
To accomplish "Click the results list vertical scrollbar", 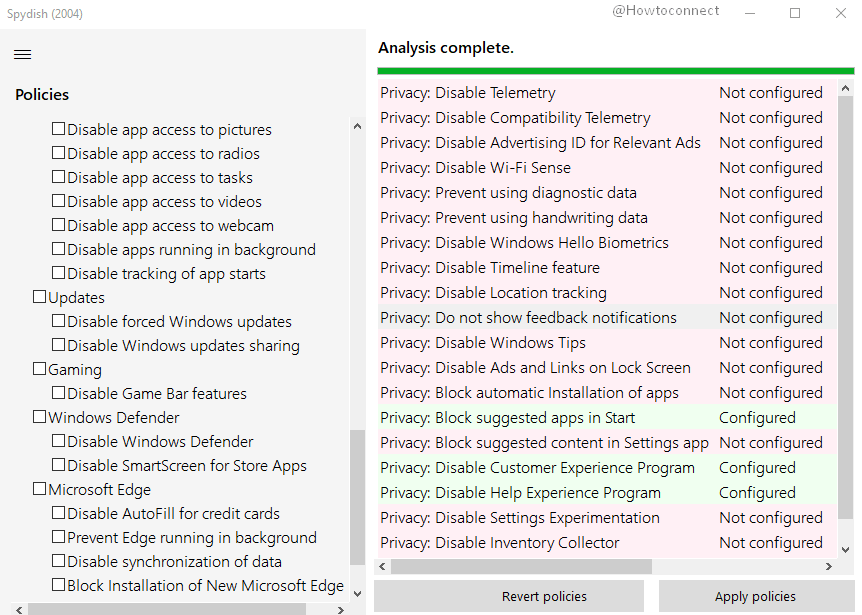I will coord(845,300).
